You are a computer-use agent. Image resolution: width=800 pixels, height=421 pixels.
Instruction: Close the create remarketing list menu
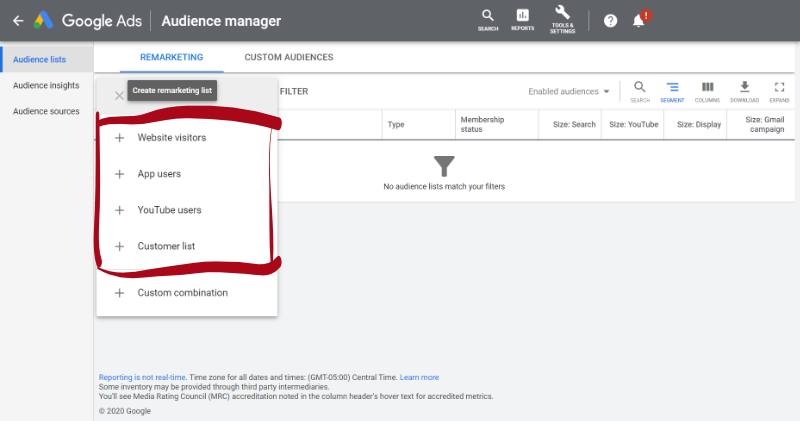119,95
